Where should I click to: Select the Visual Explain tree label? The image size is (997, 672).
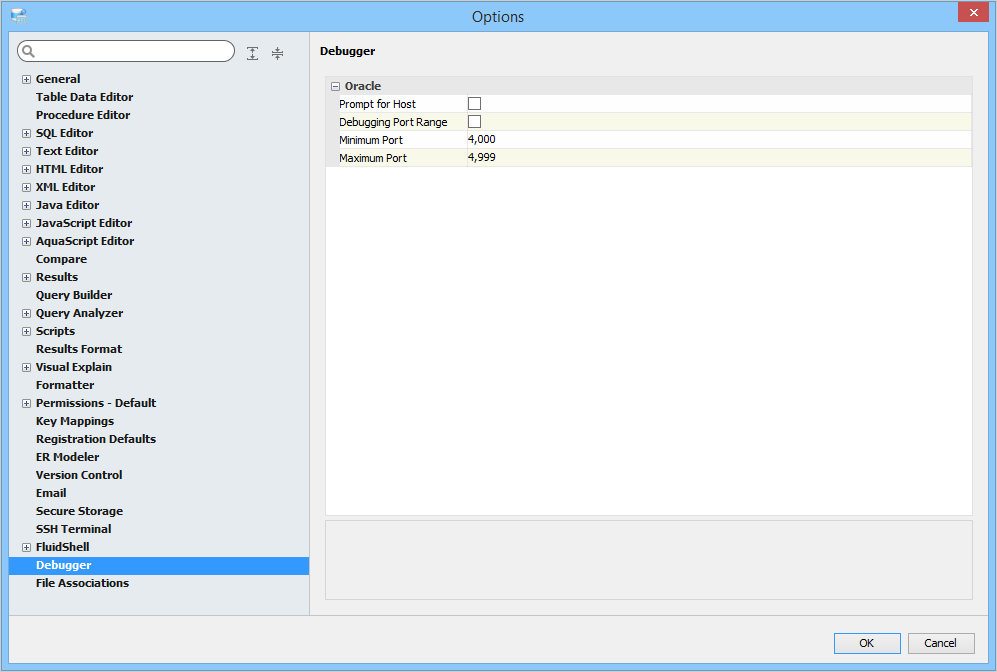tap(74, 367)
